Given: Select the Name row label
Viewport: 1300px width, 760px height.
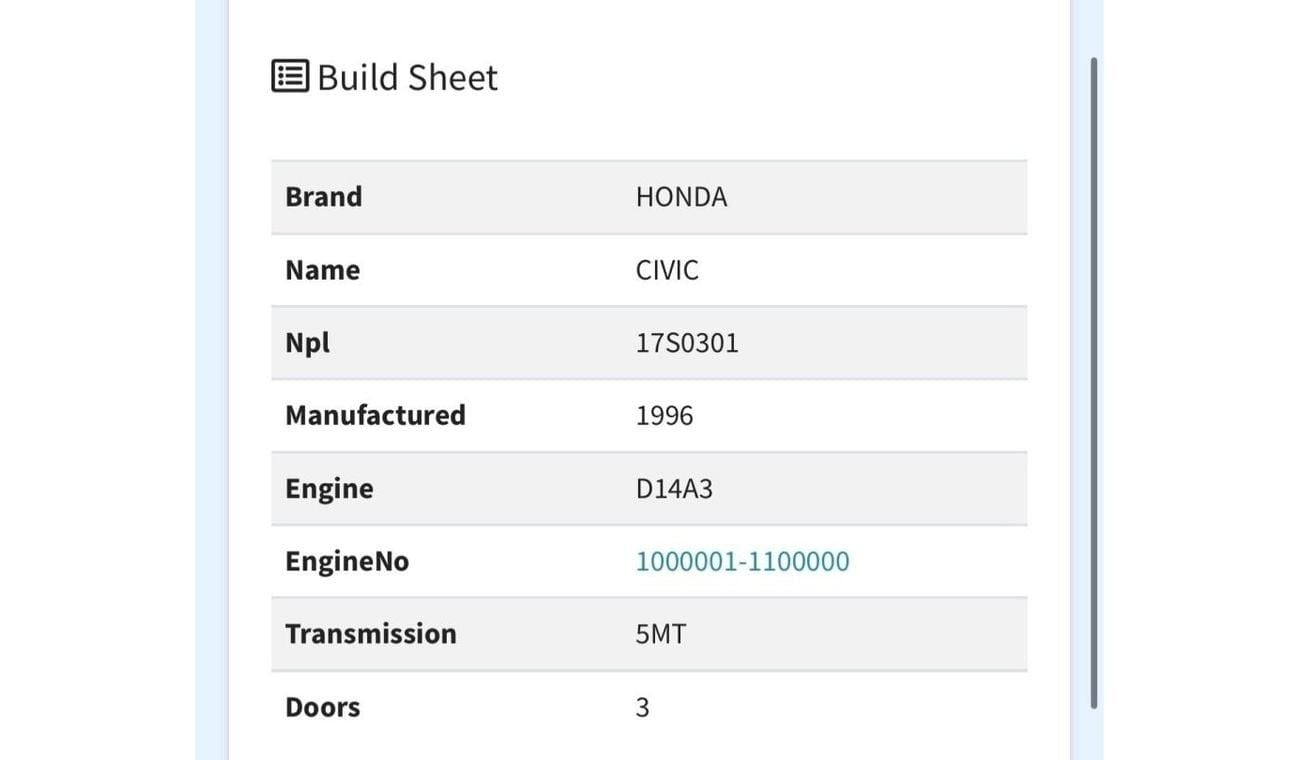Looking at the screenshot, I should pyautogui.click(x=322, y=270).
